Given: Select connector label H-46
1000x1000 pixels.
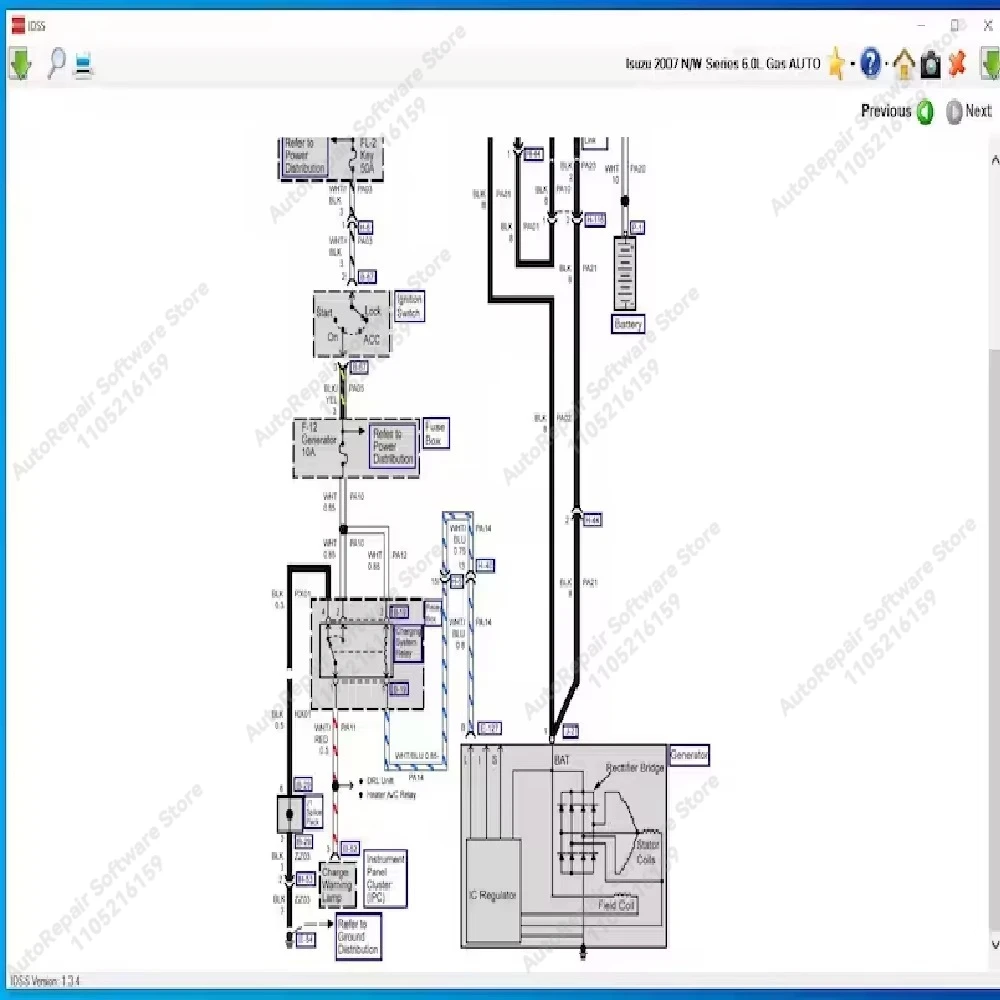Looking at the screenshot, I should coord(591,520).
